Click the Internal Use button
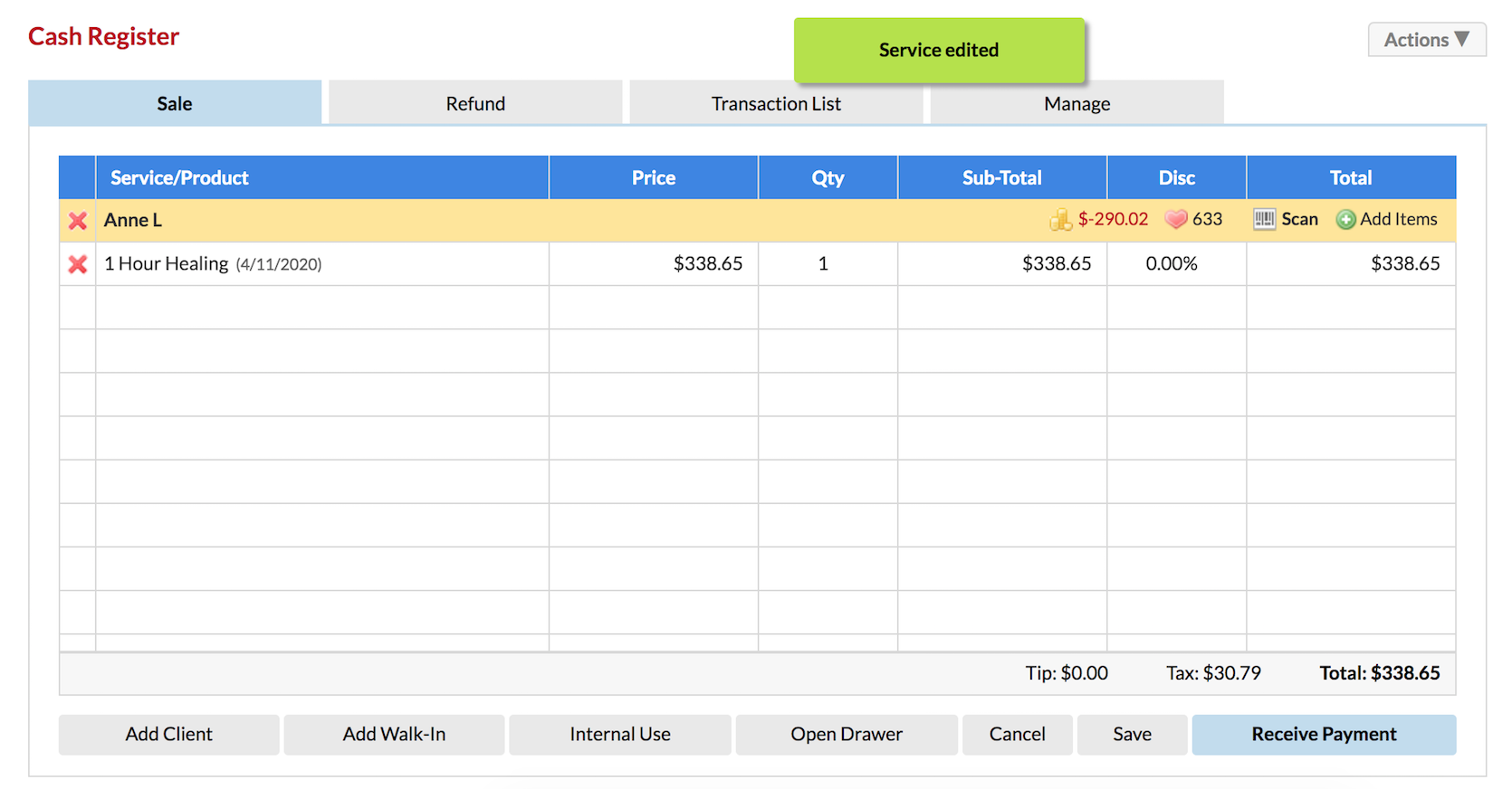 coord(620,735)
